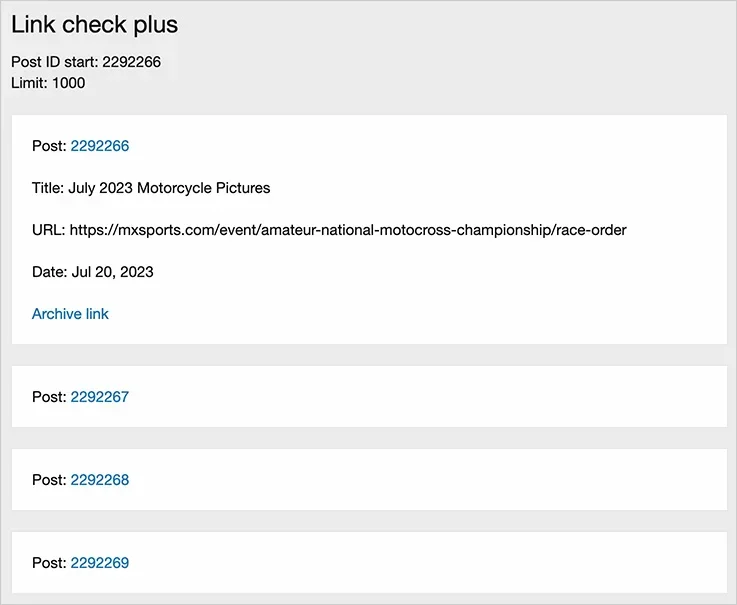Click the "Post:" label beside 2292268
This screenshot has height=605, width=737.
tap(49, 480)
